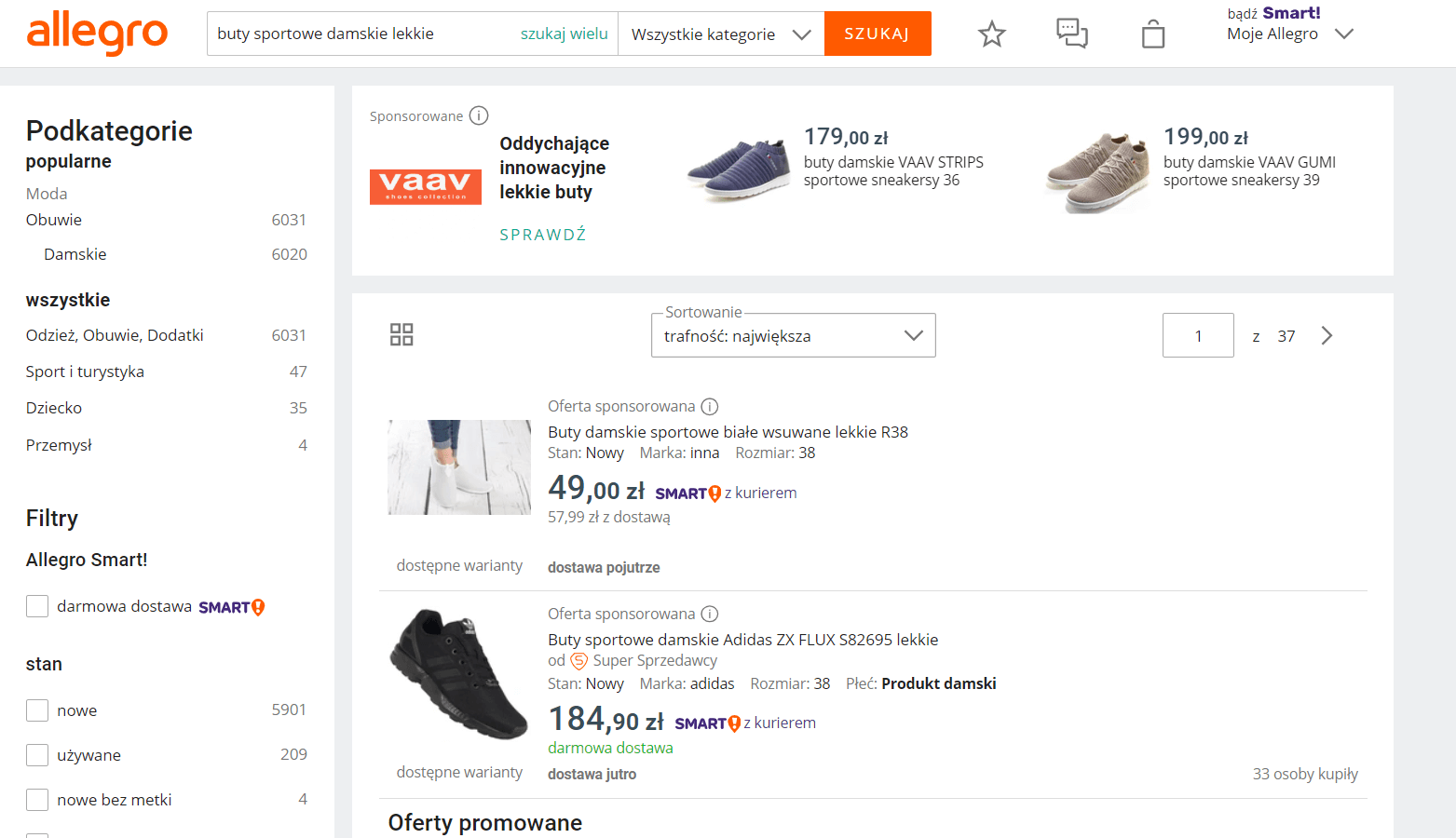Open the shopping cart icon
The width and height of the screenshot is (1456, 838).
click(x=1152, y=34)
